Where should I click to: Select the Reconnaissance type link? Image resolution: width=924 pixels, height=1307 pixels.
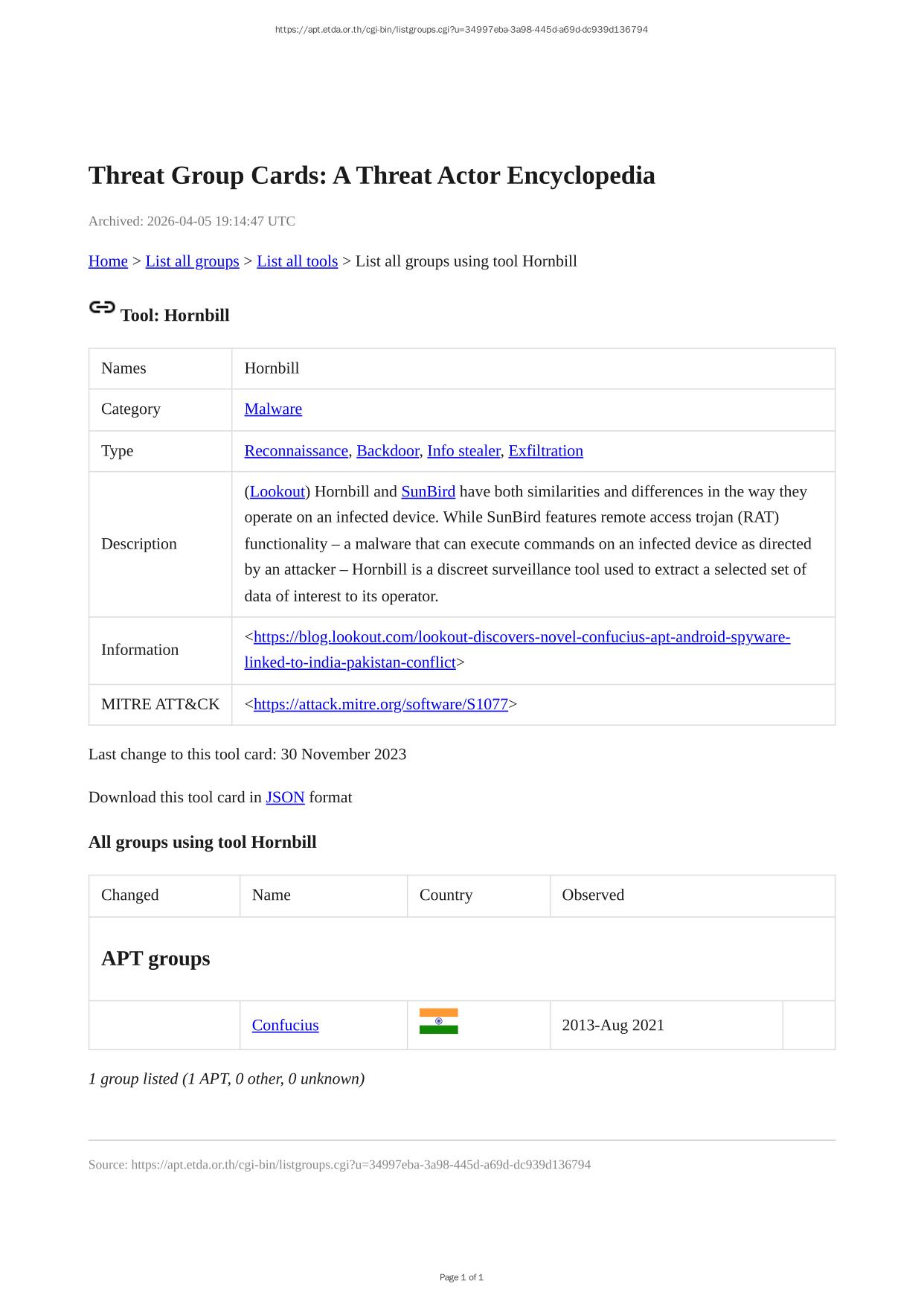click(296, 451)
